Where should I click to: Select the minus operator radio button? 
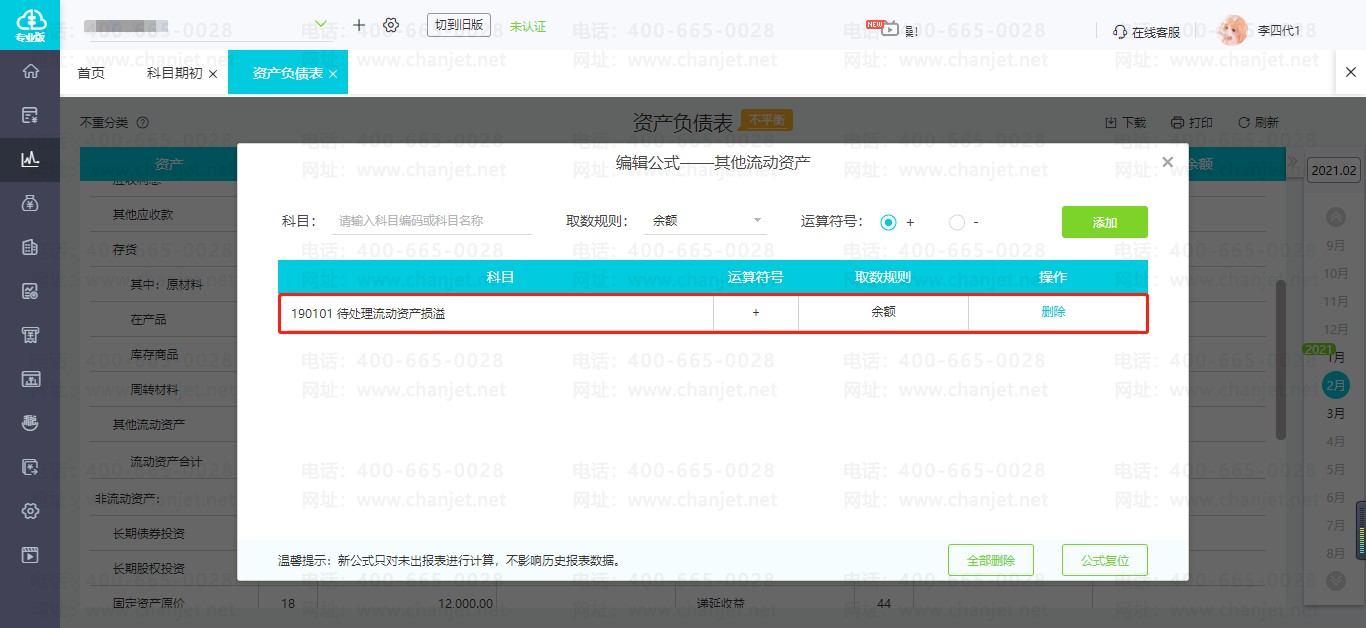click(x=957, y=222)
